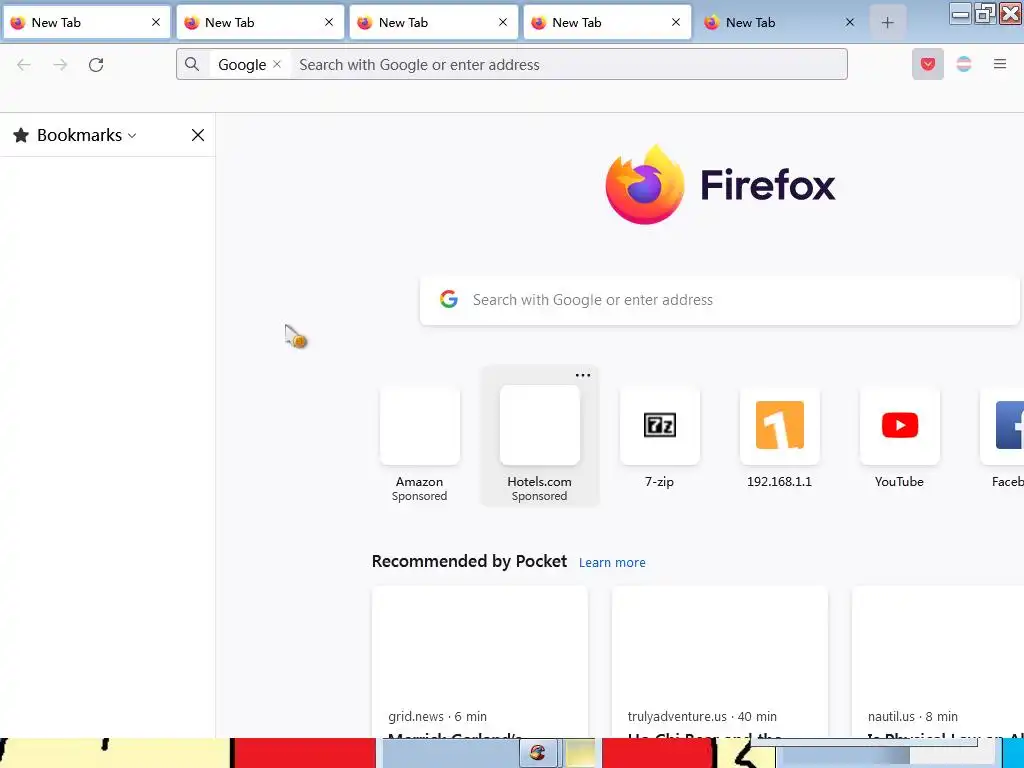This screenshot has width=1024, height=768.
Task: Select the New Tab tab beside the plus button
Action: point(780,23)
